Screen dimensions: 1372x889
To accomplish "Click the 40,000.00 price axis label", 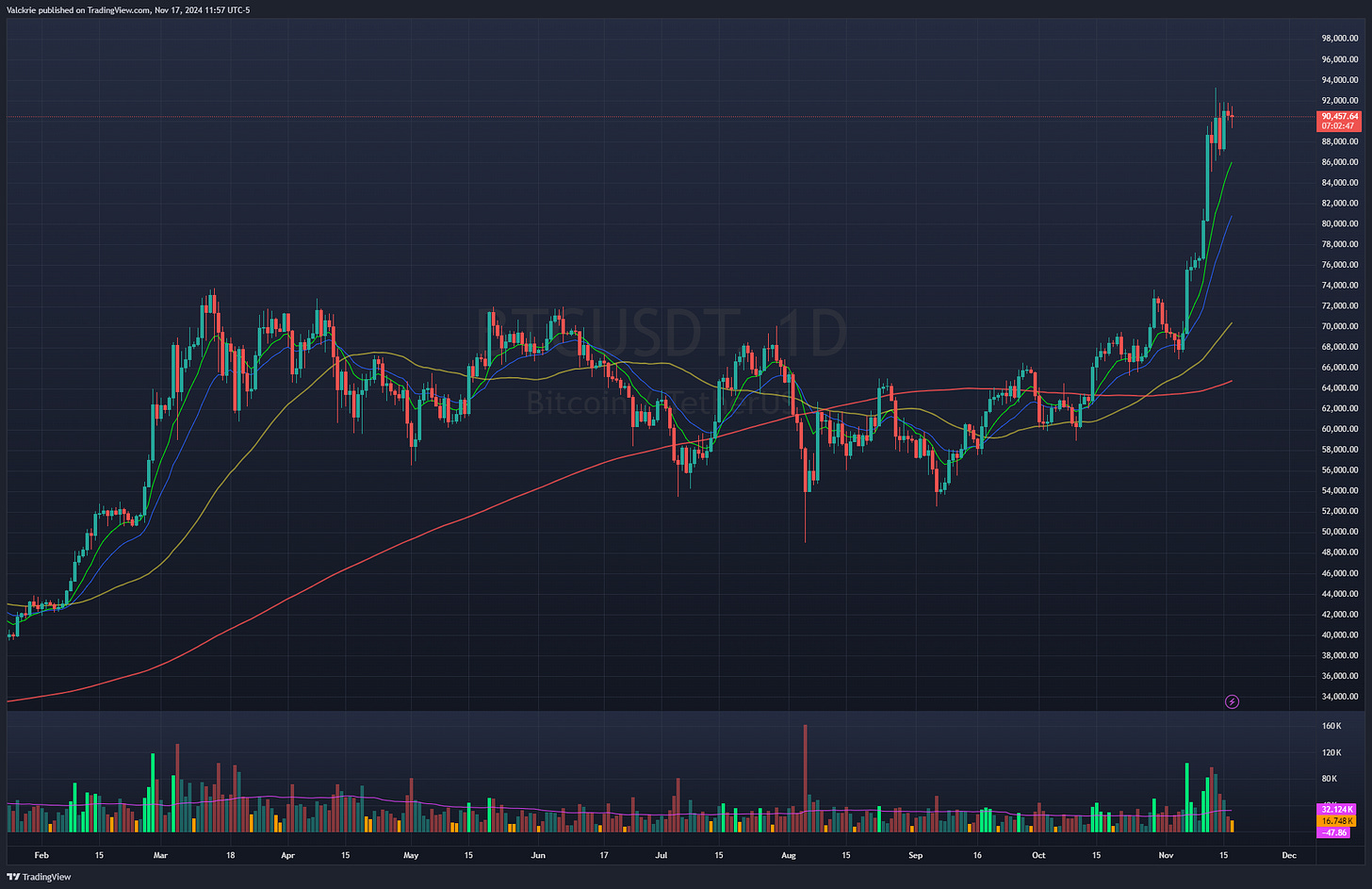I will (1340, 634).
